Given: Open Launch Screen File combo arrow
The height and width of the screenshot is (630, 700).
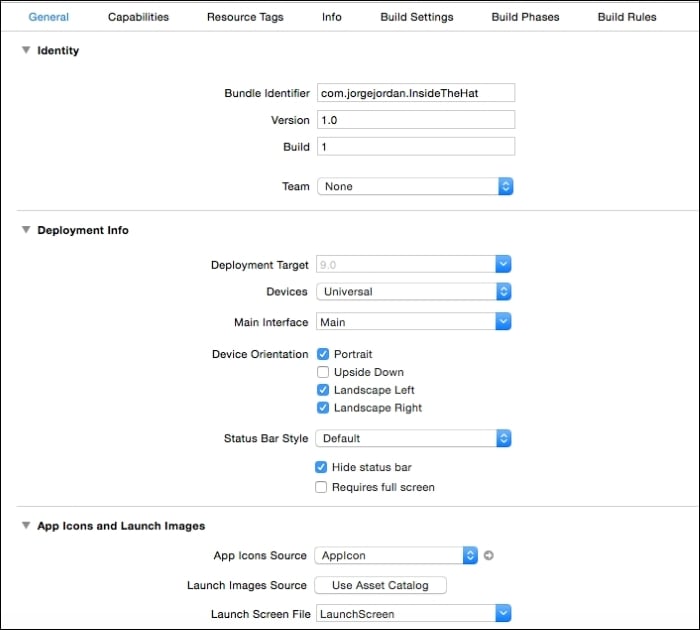Looking at the screenshot, I should click(x=503, y=613).
